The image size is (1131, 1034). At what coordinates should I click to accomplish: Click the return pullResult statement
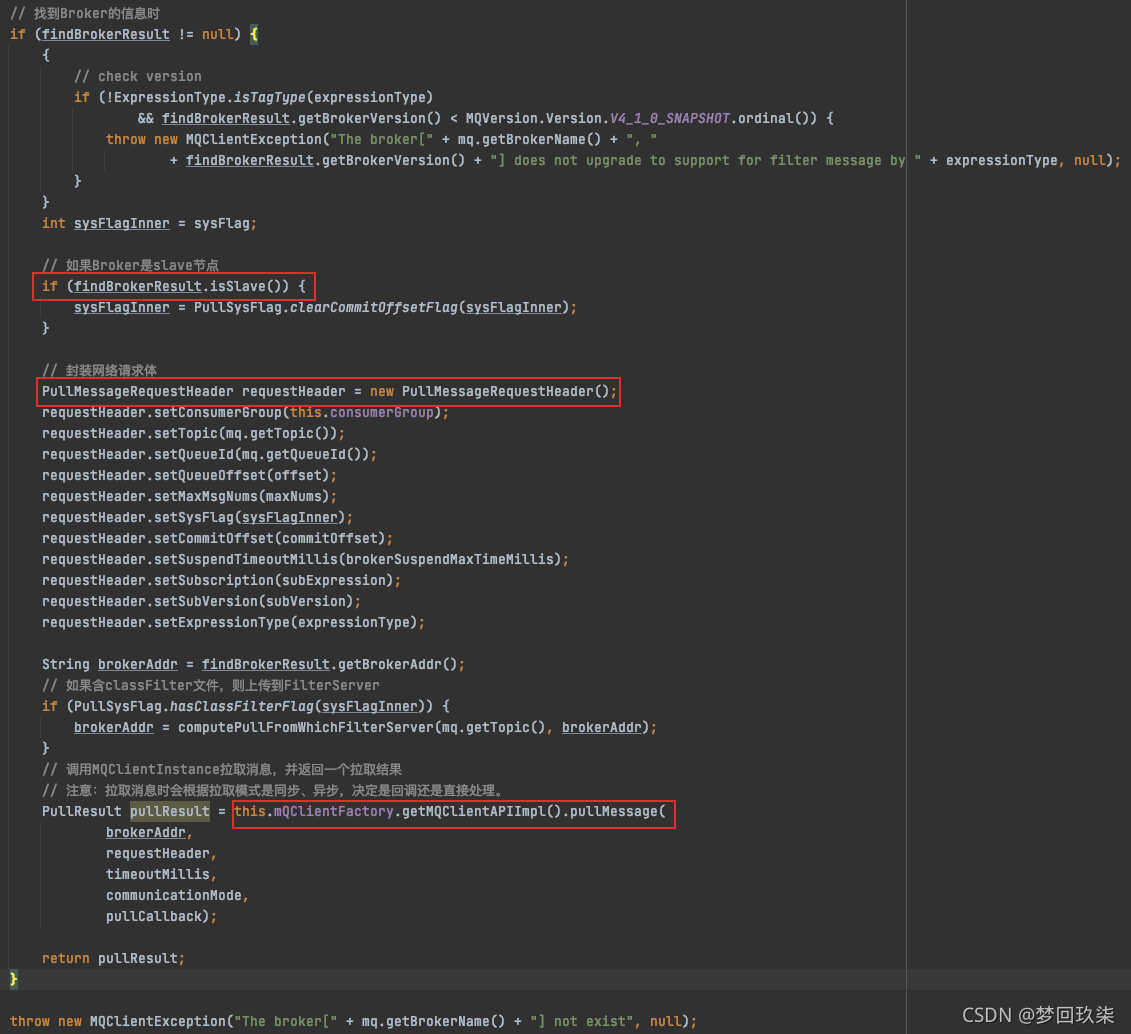coord(113,958)
